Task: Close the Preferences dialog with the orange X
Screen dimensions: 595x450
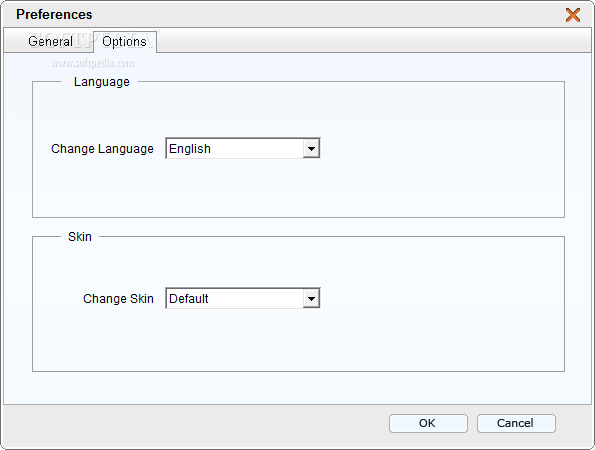Action: tap(573, 15)
